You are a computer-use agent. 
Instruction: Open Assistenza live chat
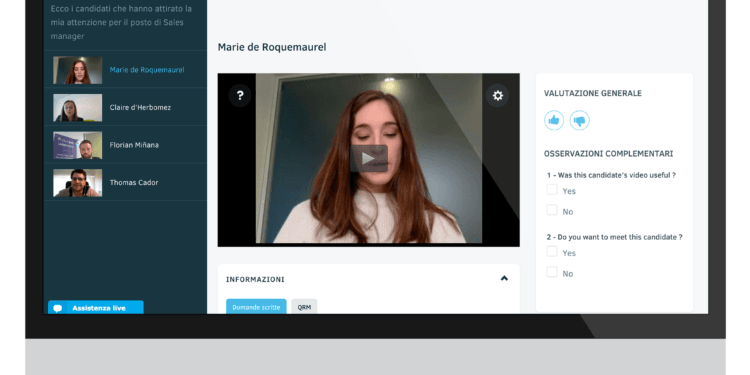click(96, 308)
